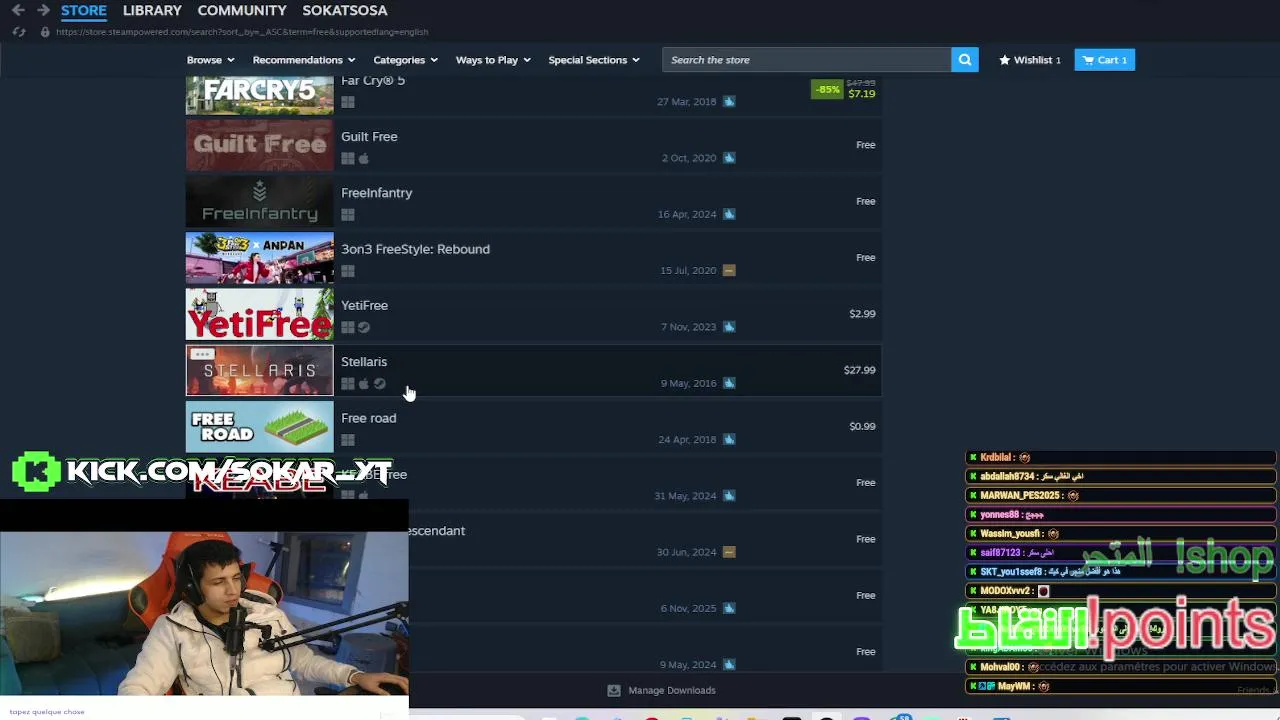1280x720 pixels.
Task: Click the Windows icon under Free road
Action: point(348,440)
